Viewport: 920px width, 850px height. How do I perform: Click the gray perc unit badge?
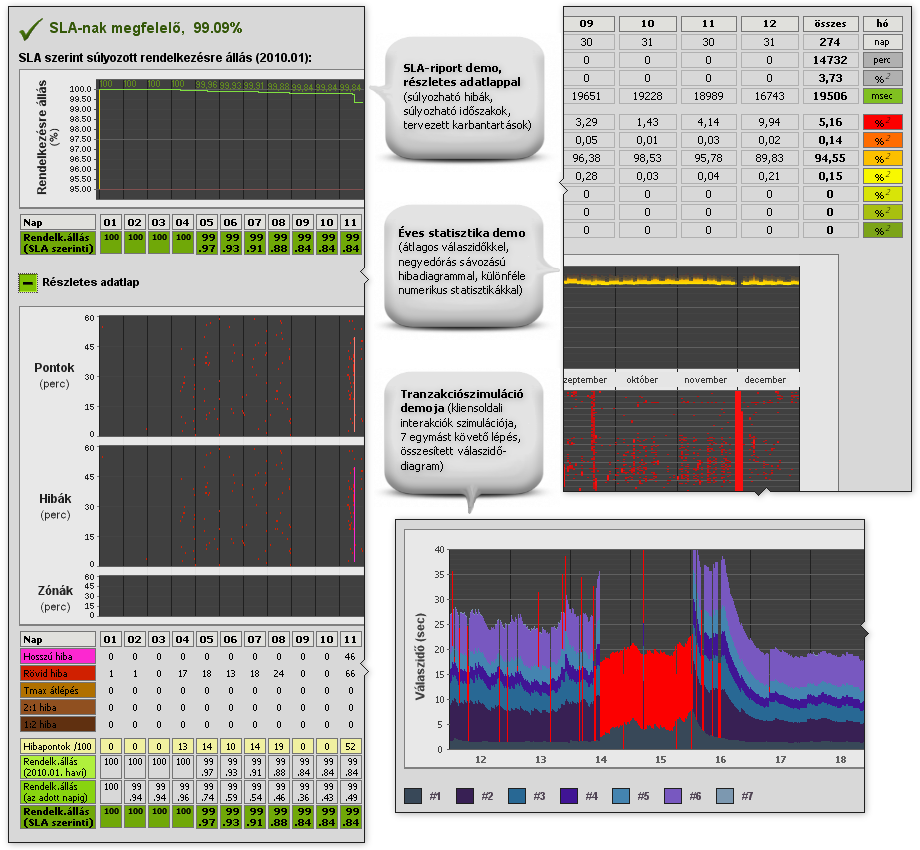(x=882, y=60)
